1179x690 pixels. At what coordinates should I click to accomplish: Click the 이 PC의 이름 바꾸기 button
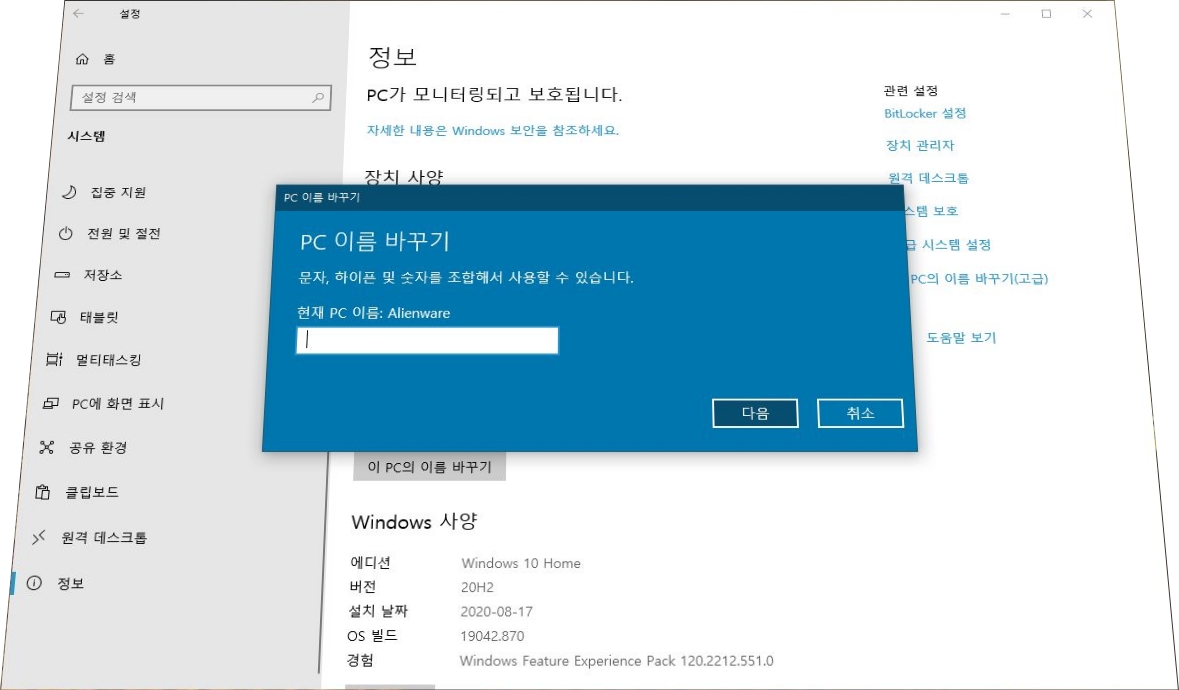pos(429,467)
